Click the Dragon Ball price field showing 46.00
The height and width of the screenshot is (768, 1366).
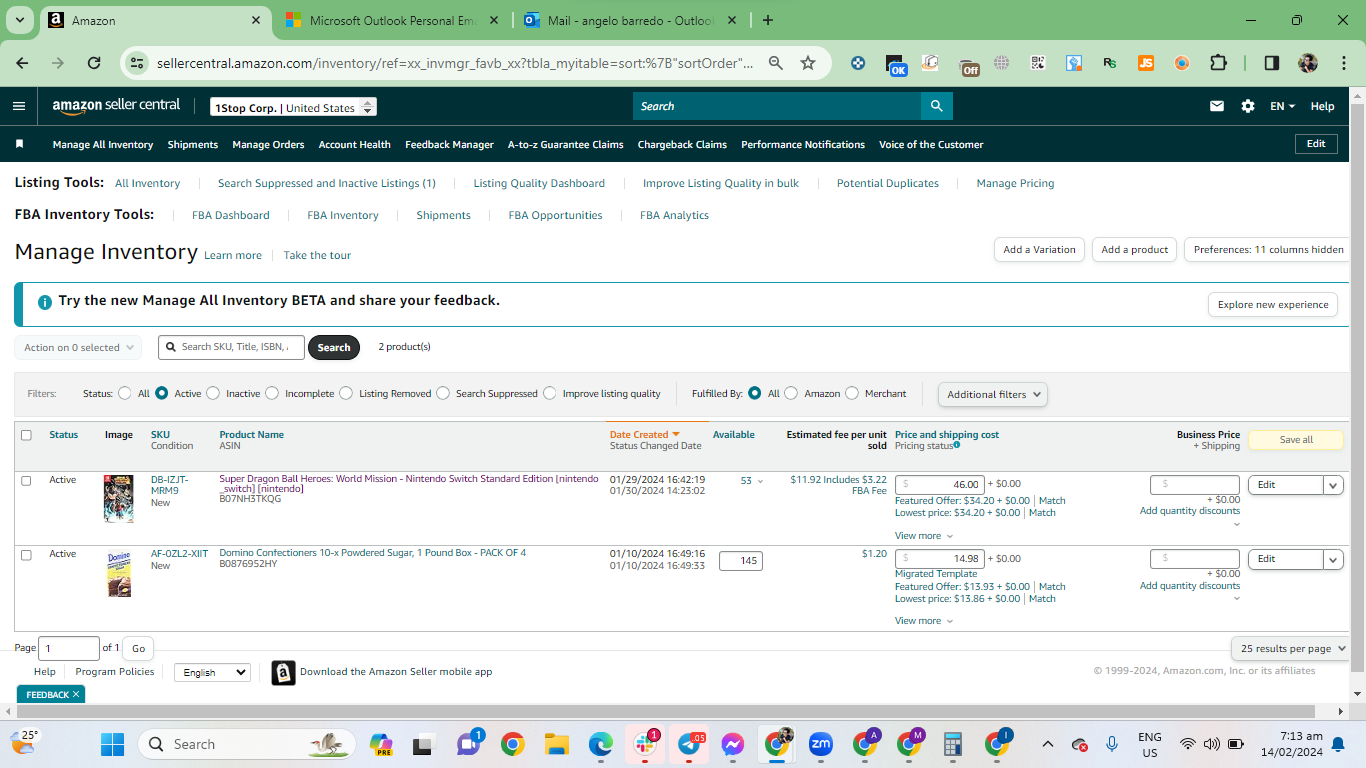[940, 484]
